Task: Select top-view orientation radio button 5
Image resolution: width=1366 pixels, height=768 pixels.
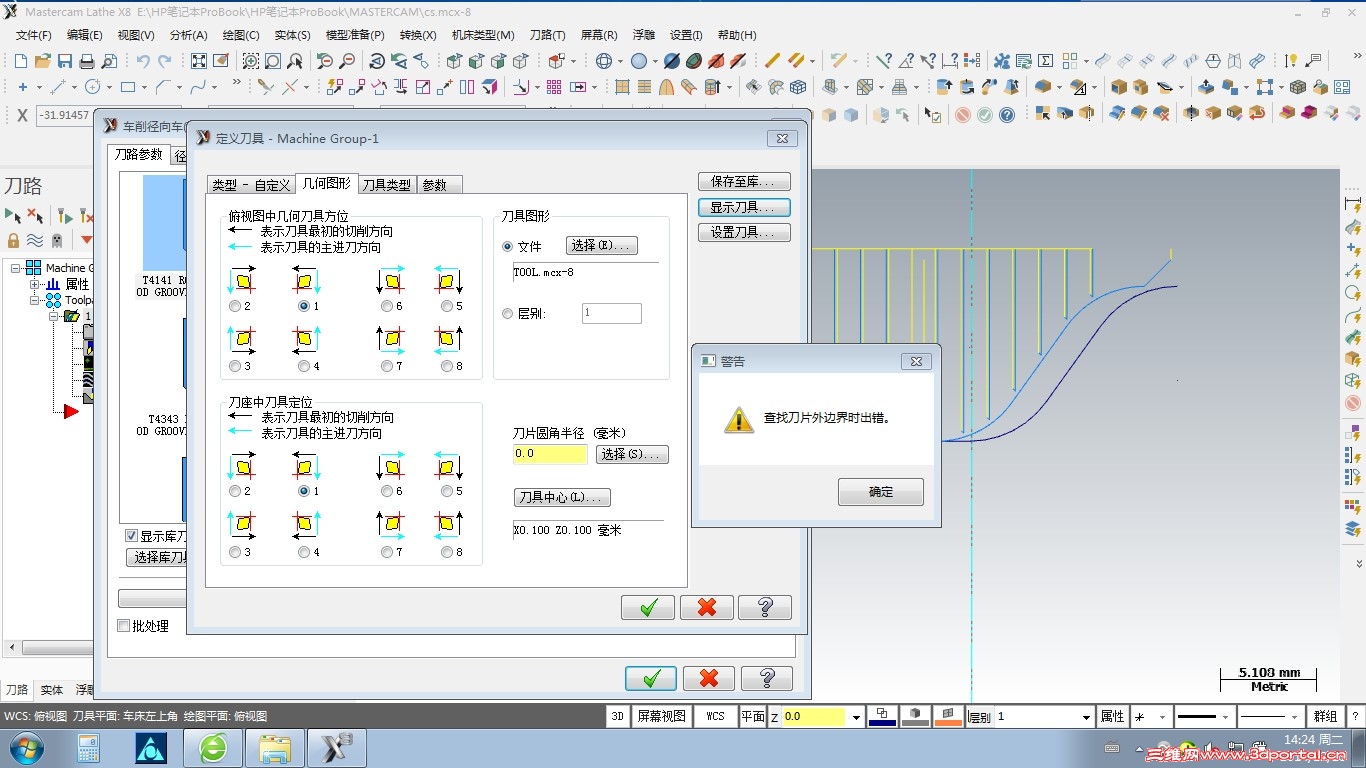Action: (447, 306)
